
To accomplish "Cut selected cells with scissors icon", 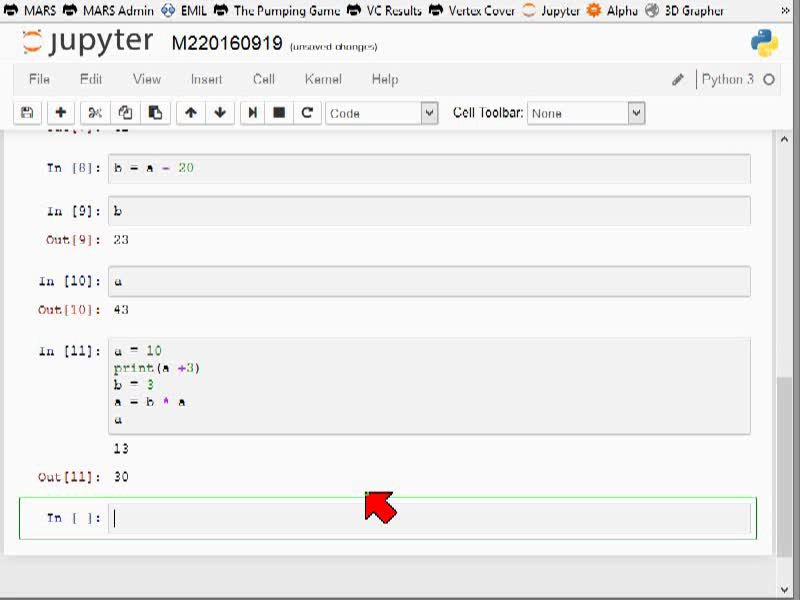I will pos(95,113).
